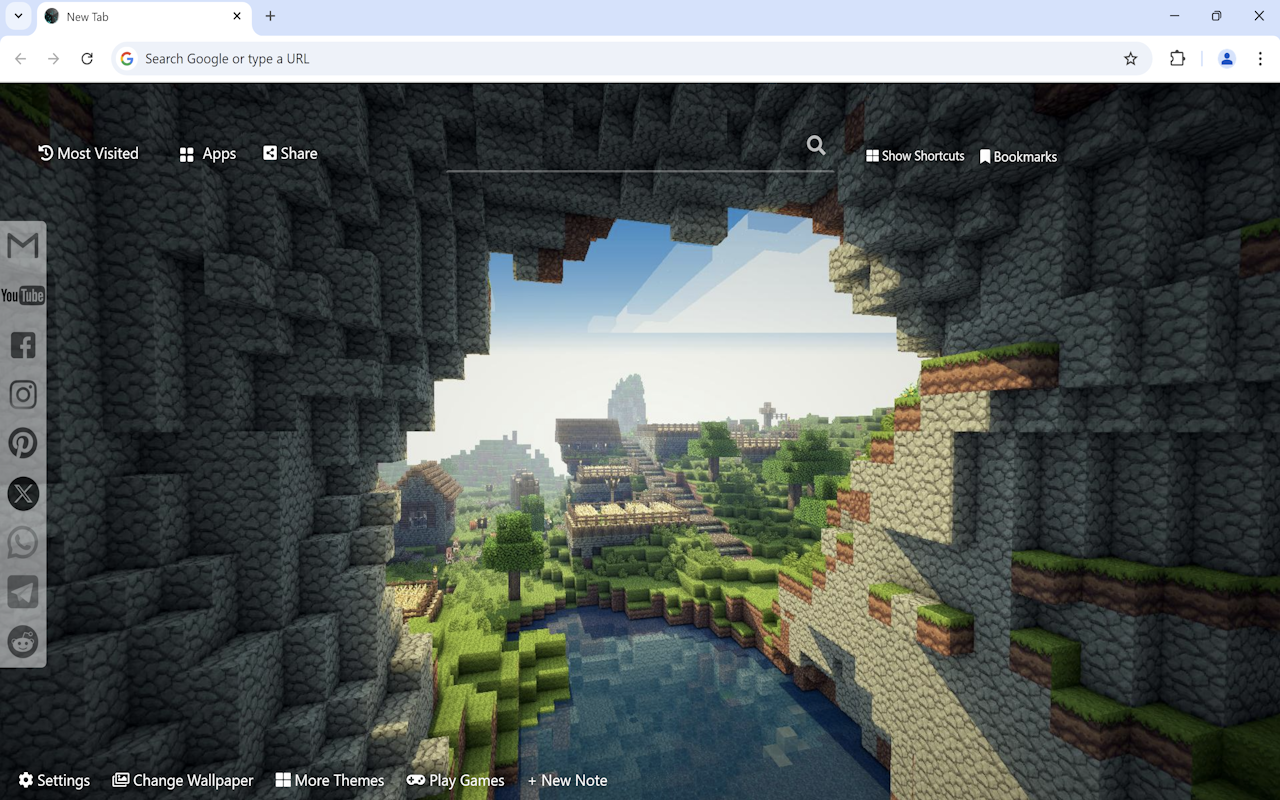Open Telegram from the sidebar
1280x800 pixels.
[22, 591]
